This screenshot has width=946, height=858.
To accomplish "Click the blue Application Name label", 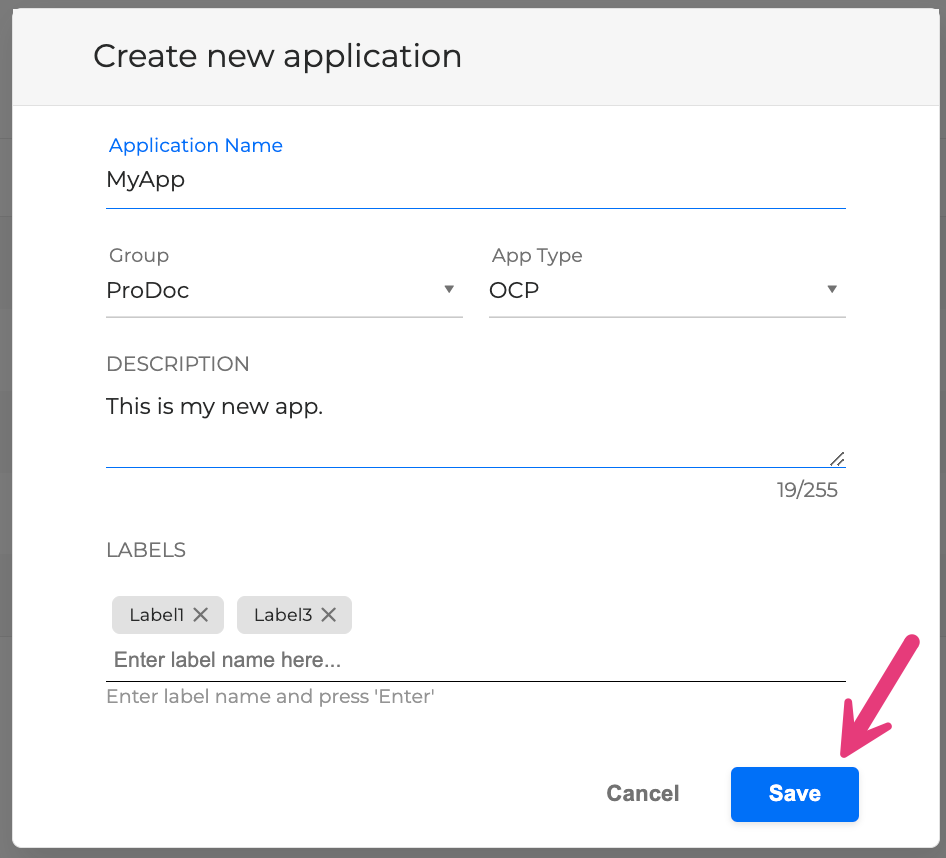I will (x=196, y=146).
